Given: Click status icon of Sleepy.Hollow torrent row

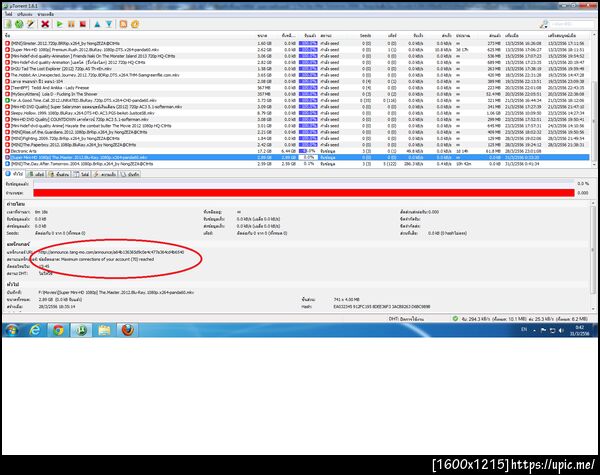Looking at the screenshot, I should pyautogui.click(x=7, y=113).
